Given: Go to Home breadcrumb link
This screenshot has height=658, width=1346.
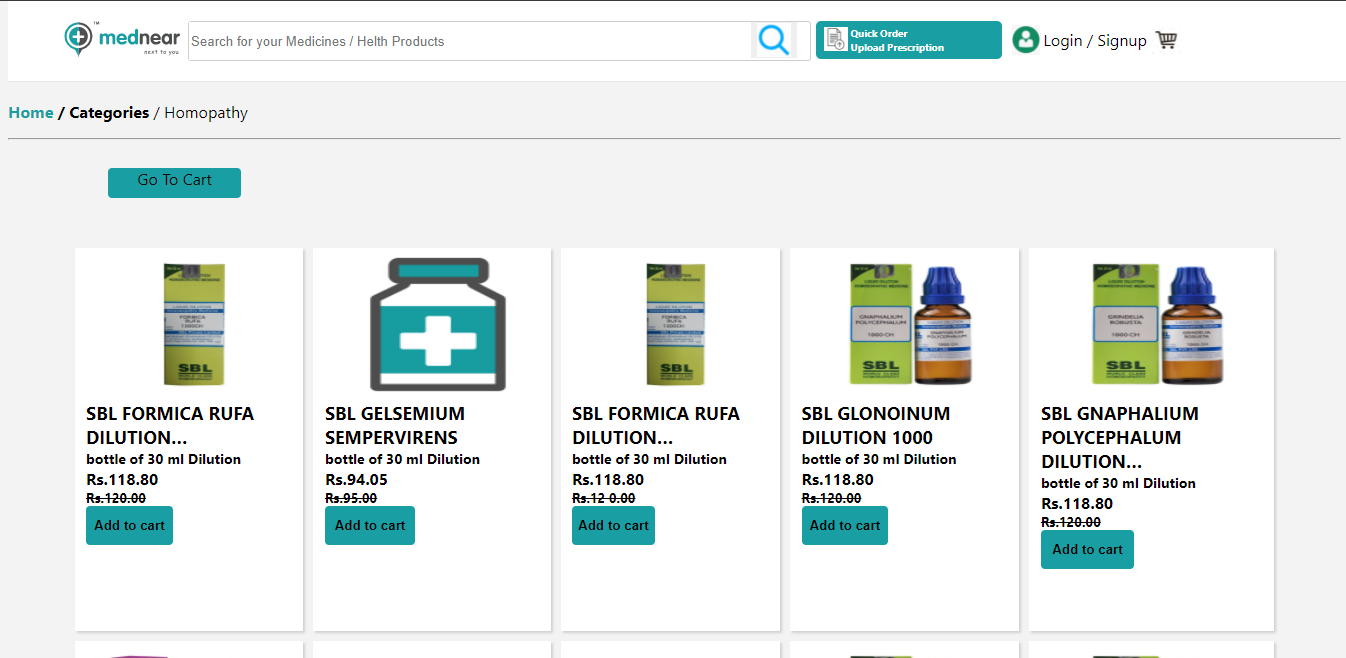Looking at the screenshot, I should 31,113.
